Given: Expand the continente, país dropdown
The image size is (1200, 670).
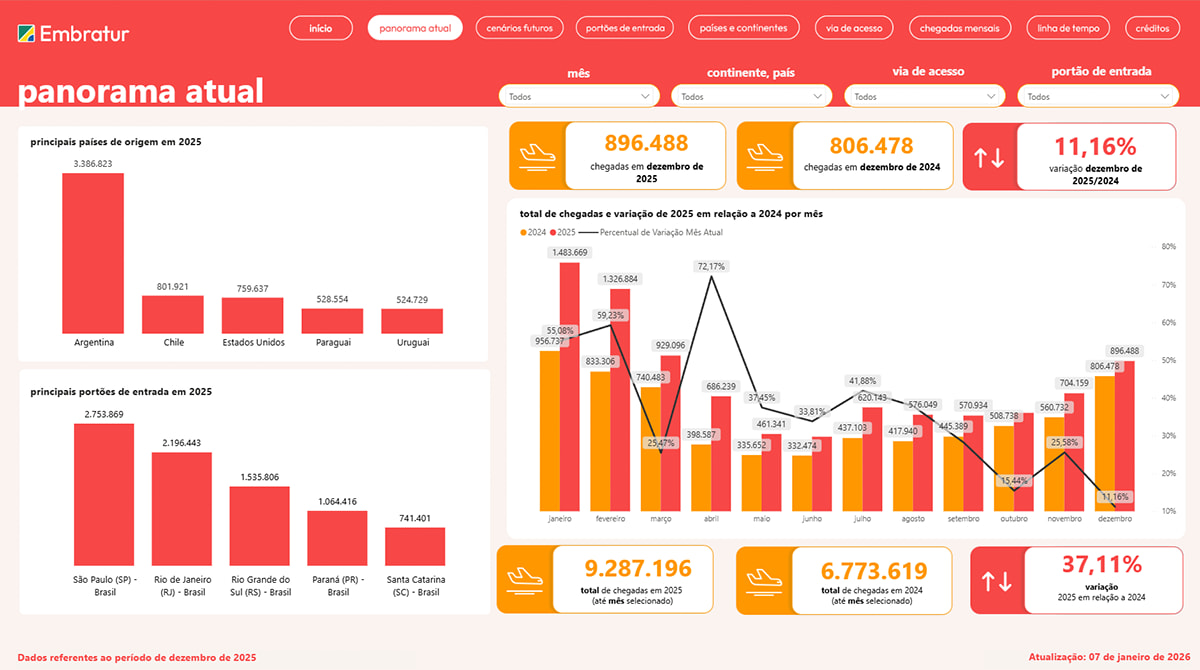Looking at the screenshot, I should pyautogui.click(x=752, y=97).
